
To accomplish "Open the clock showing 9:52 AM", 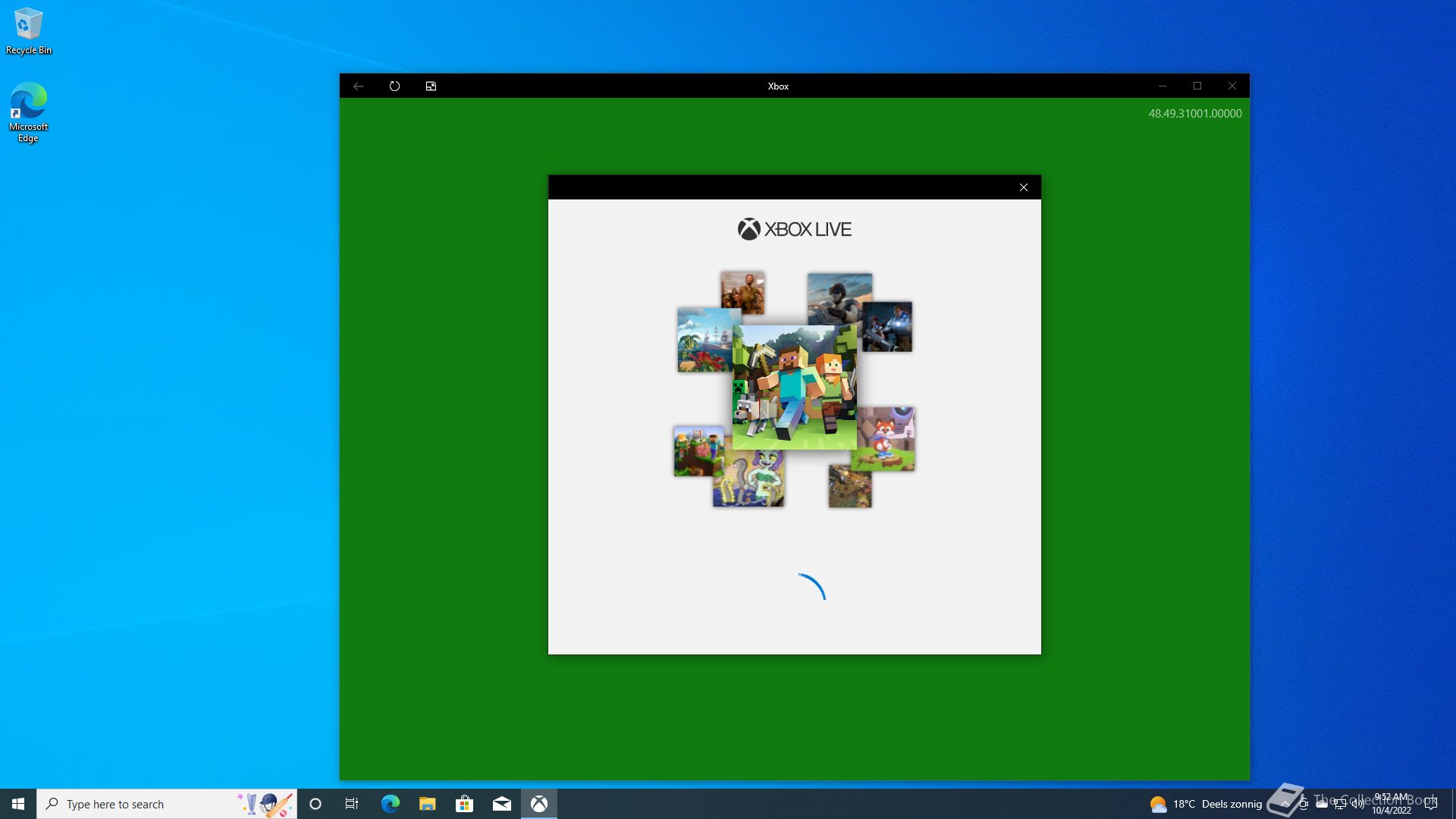I will point(1392,804).
